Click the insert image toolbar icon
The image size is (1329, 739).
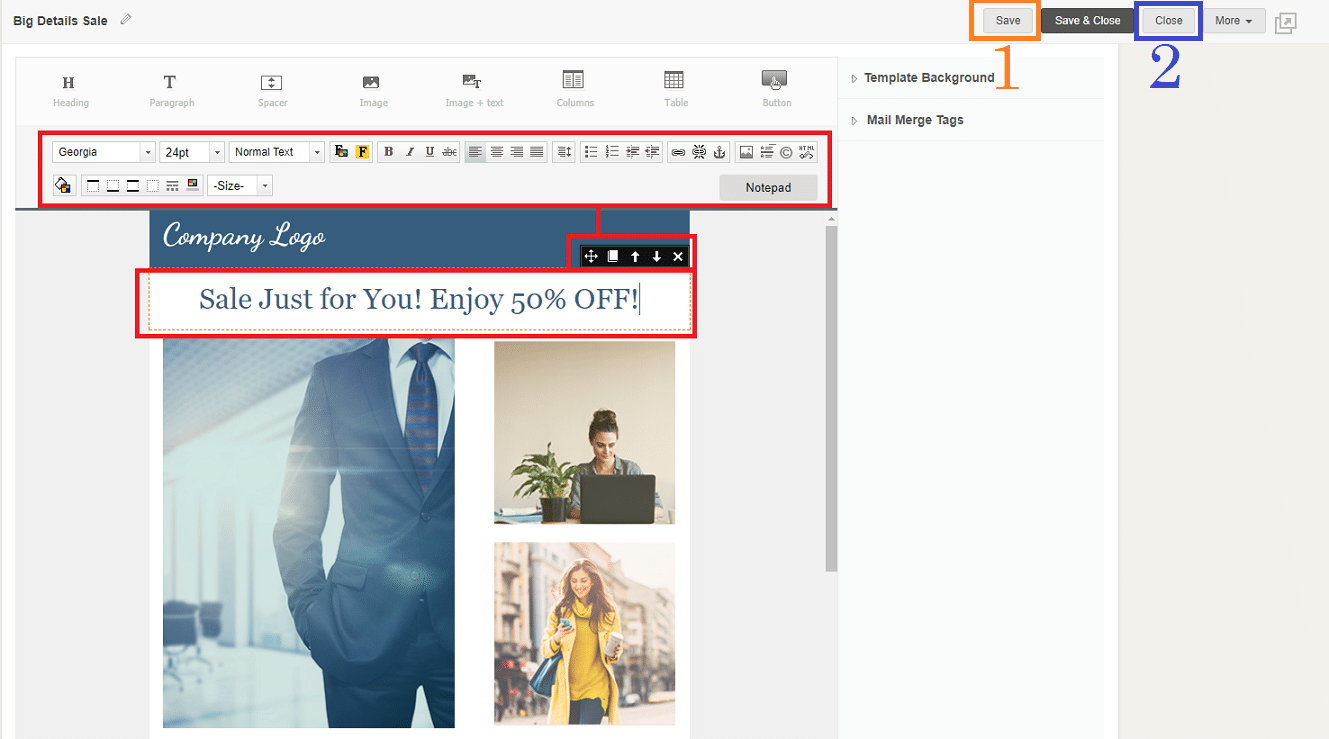click(x=746, y=152)
